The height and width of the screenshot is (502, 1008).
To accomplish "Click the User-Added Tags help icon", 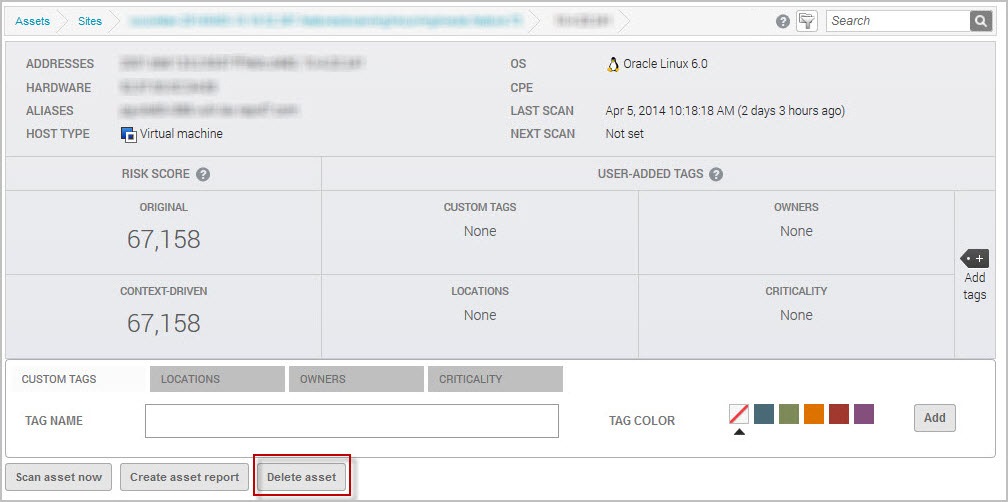I will pyautogui.click(x=716, y=174).
